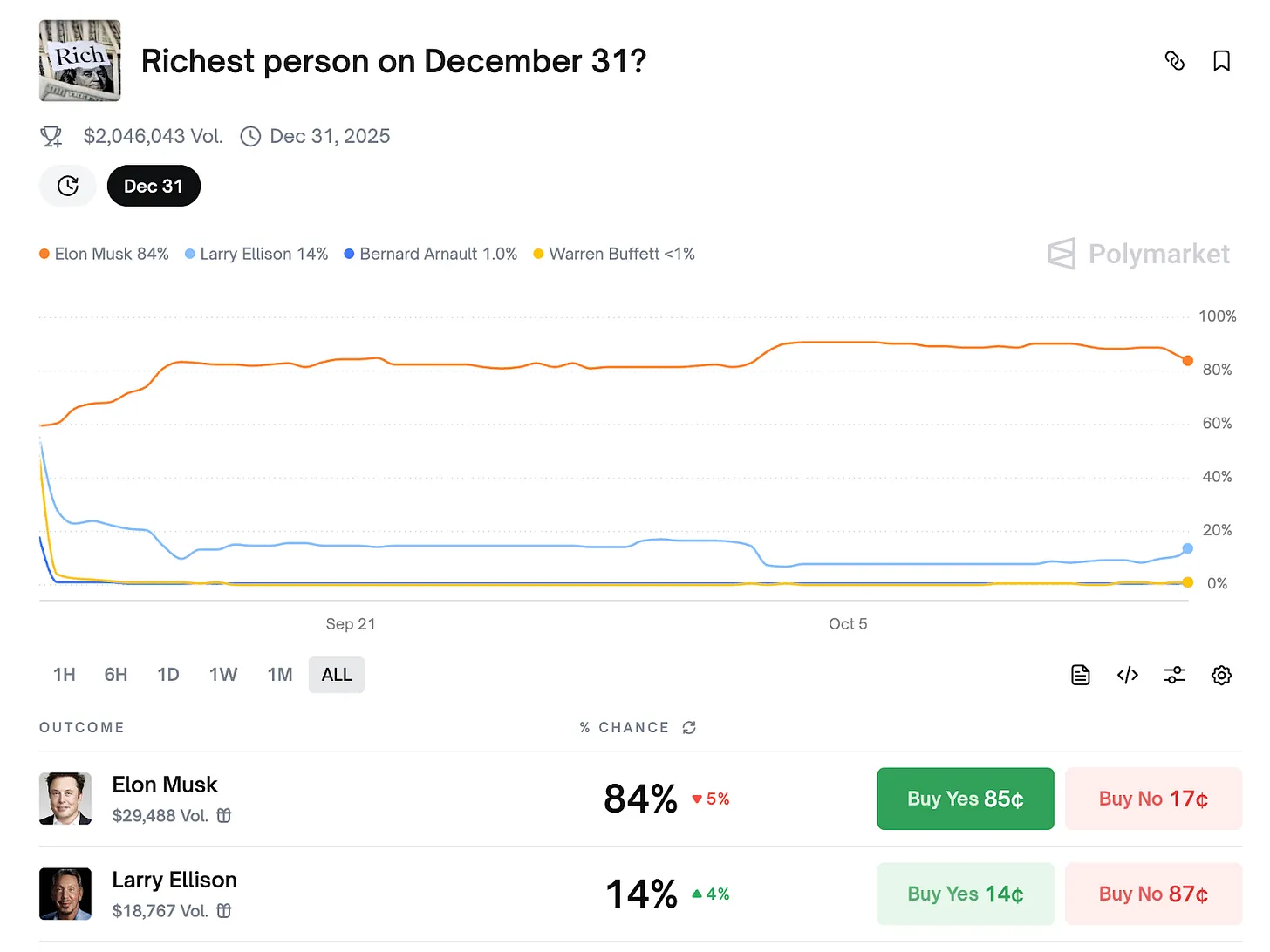The image size is (1270, 952).
Task: Open the document details icon
Action: tap(1081, 675)
